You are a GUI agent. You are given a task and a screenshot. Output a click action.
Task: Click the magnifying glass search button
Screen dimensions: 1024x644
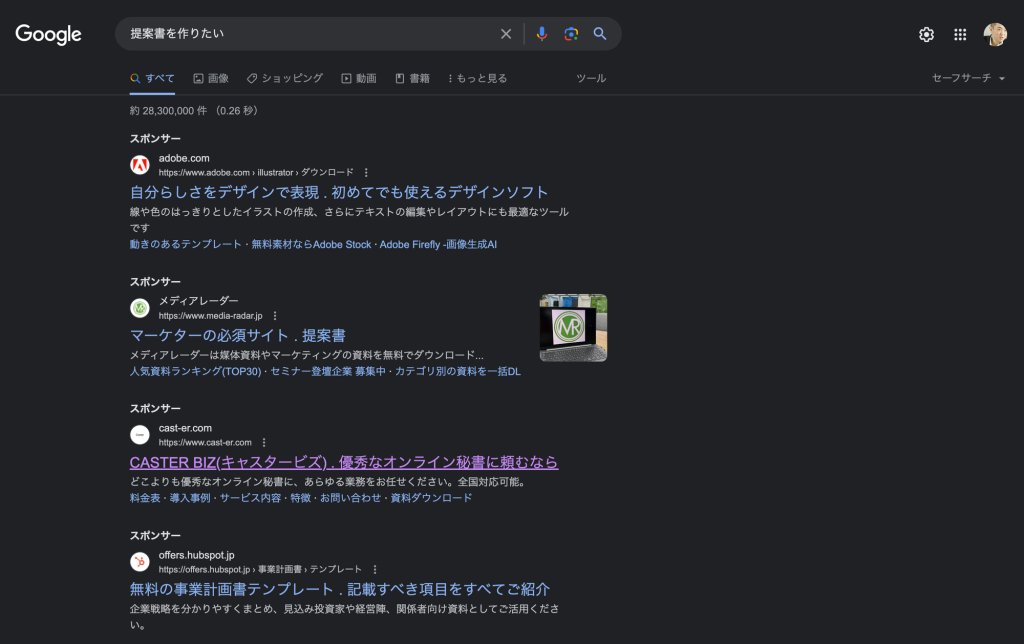coord(600,34)
